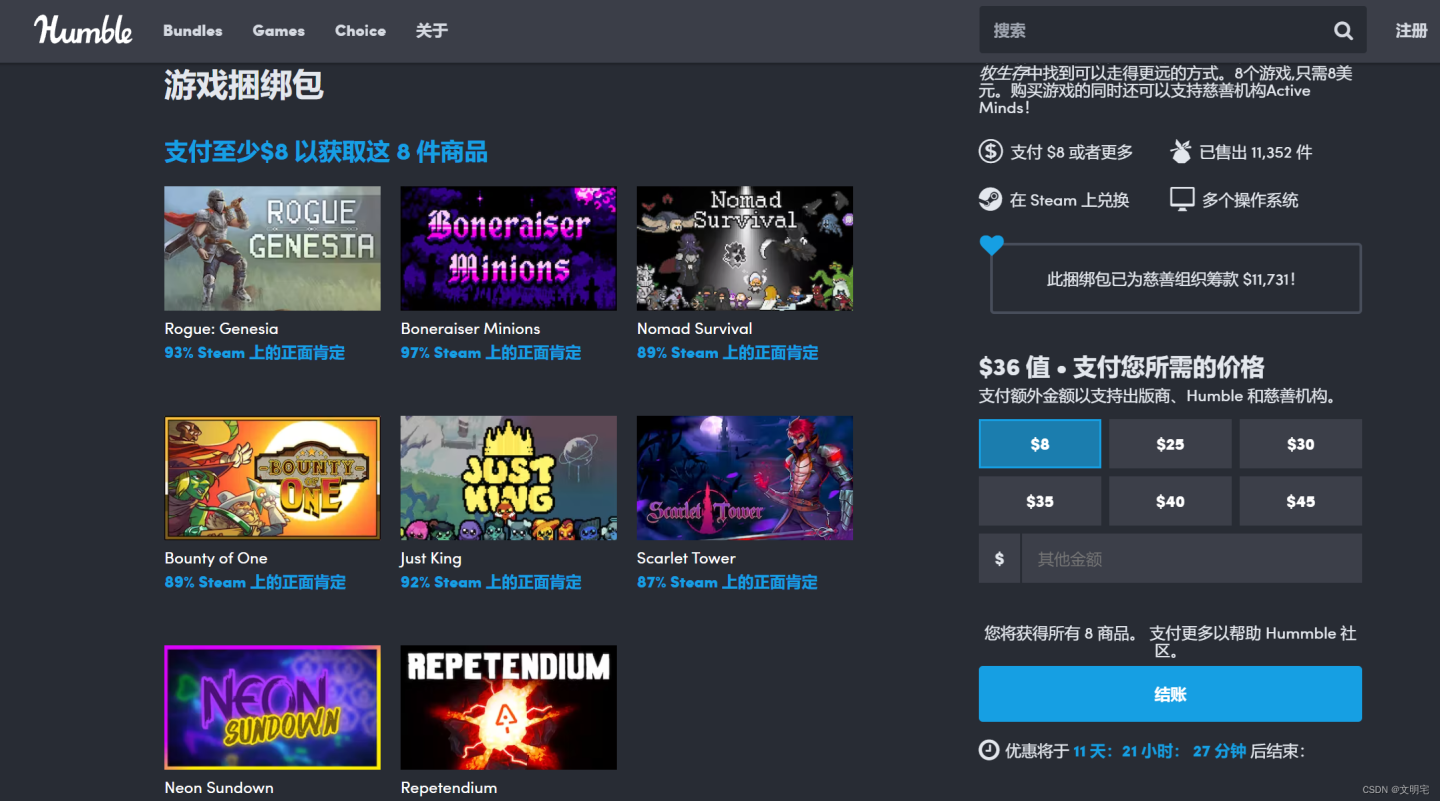Select the $8 price option
Viewport: 1440px width, 801px height.
click(1040, 444)
